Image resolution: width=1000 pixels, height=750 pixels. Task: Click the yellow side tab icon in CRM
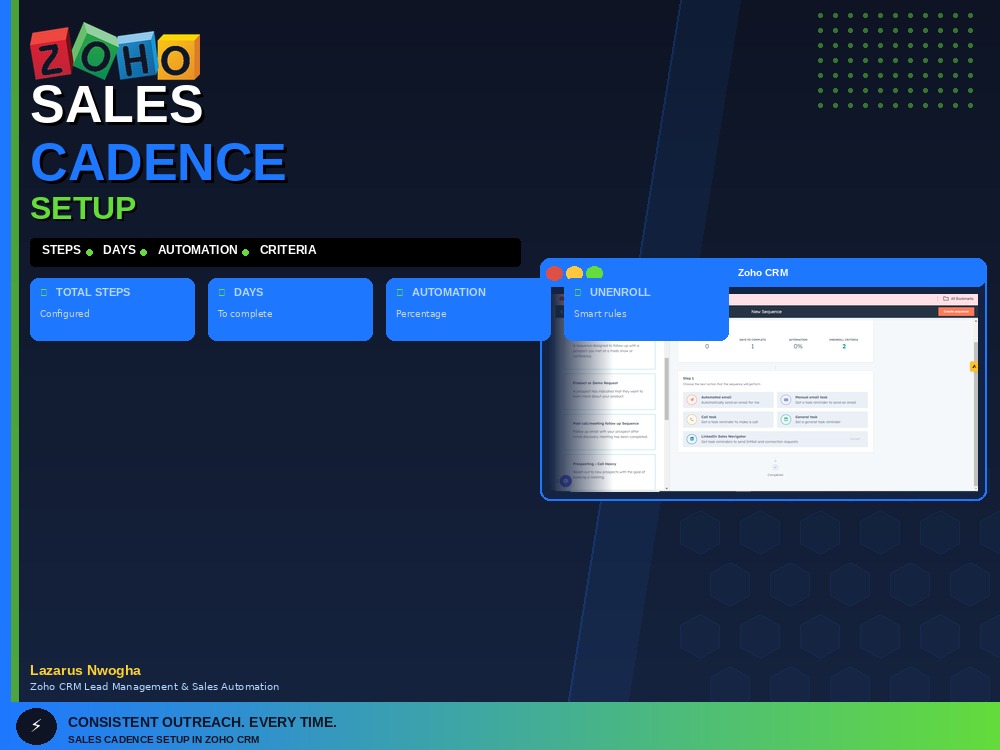[x=973, y=366]
